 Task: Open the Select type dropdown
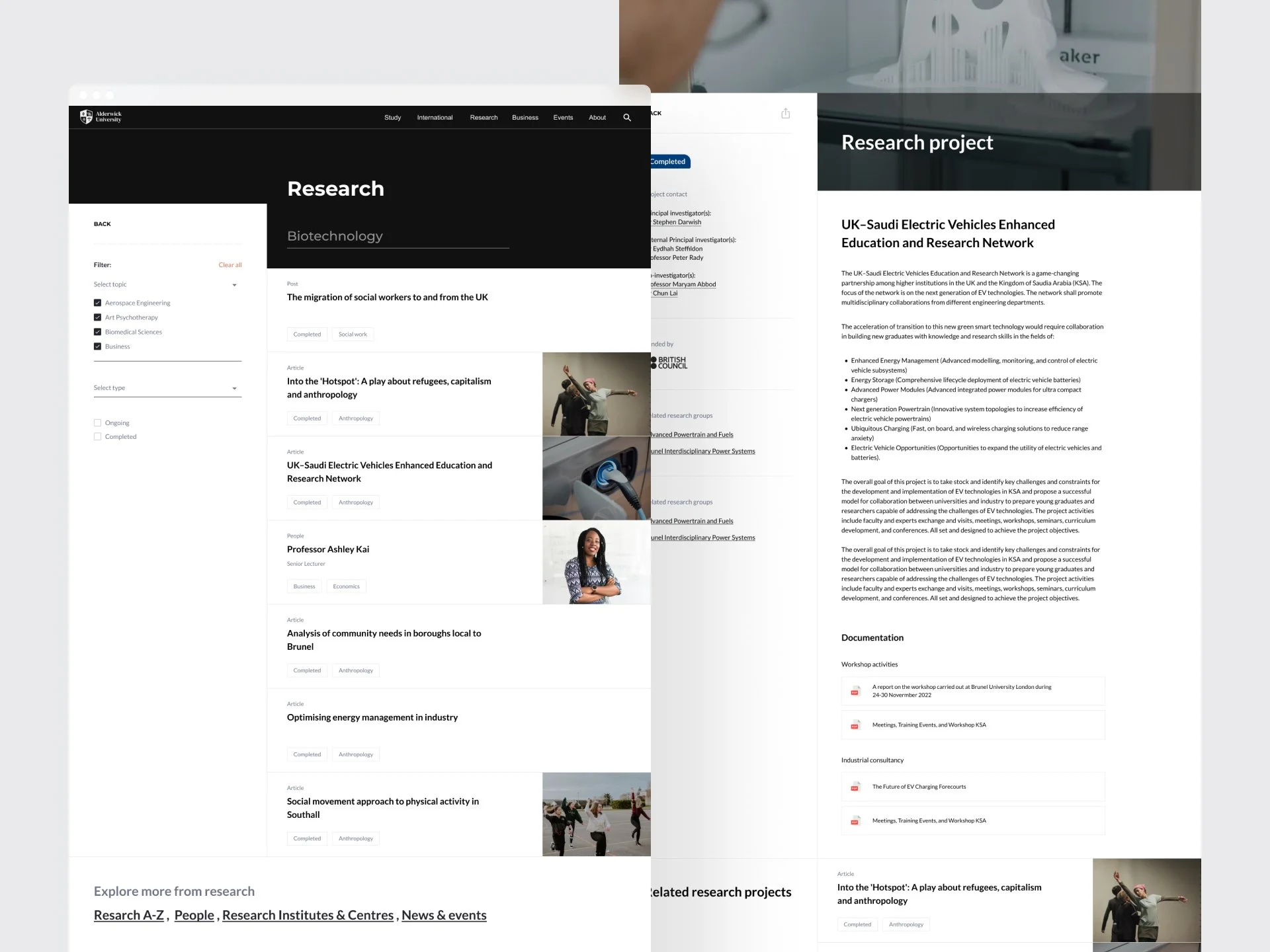pyautogui.click(x=234, y=389)
